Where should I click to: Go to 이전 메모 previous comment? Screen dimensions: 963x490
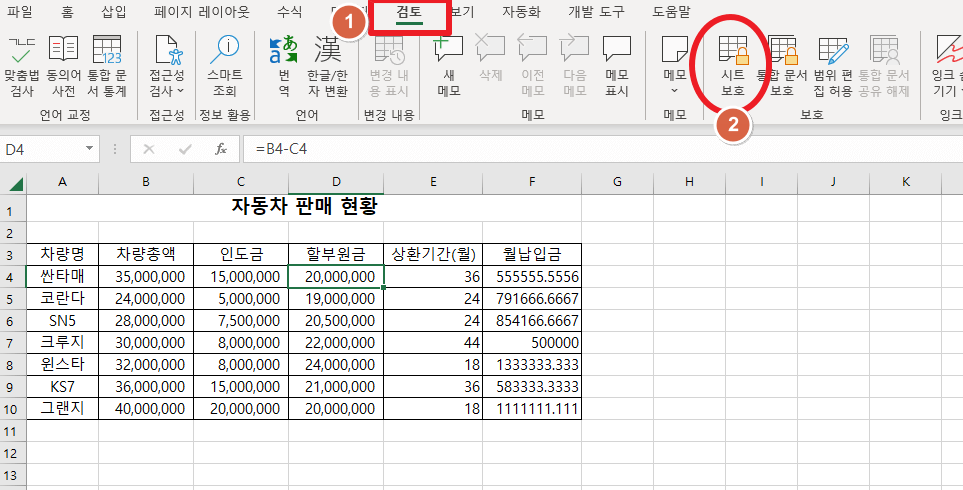532,66
